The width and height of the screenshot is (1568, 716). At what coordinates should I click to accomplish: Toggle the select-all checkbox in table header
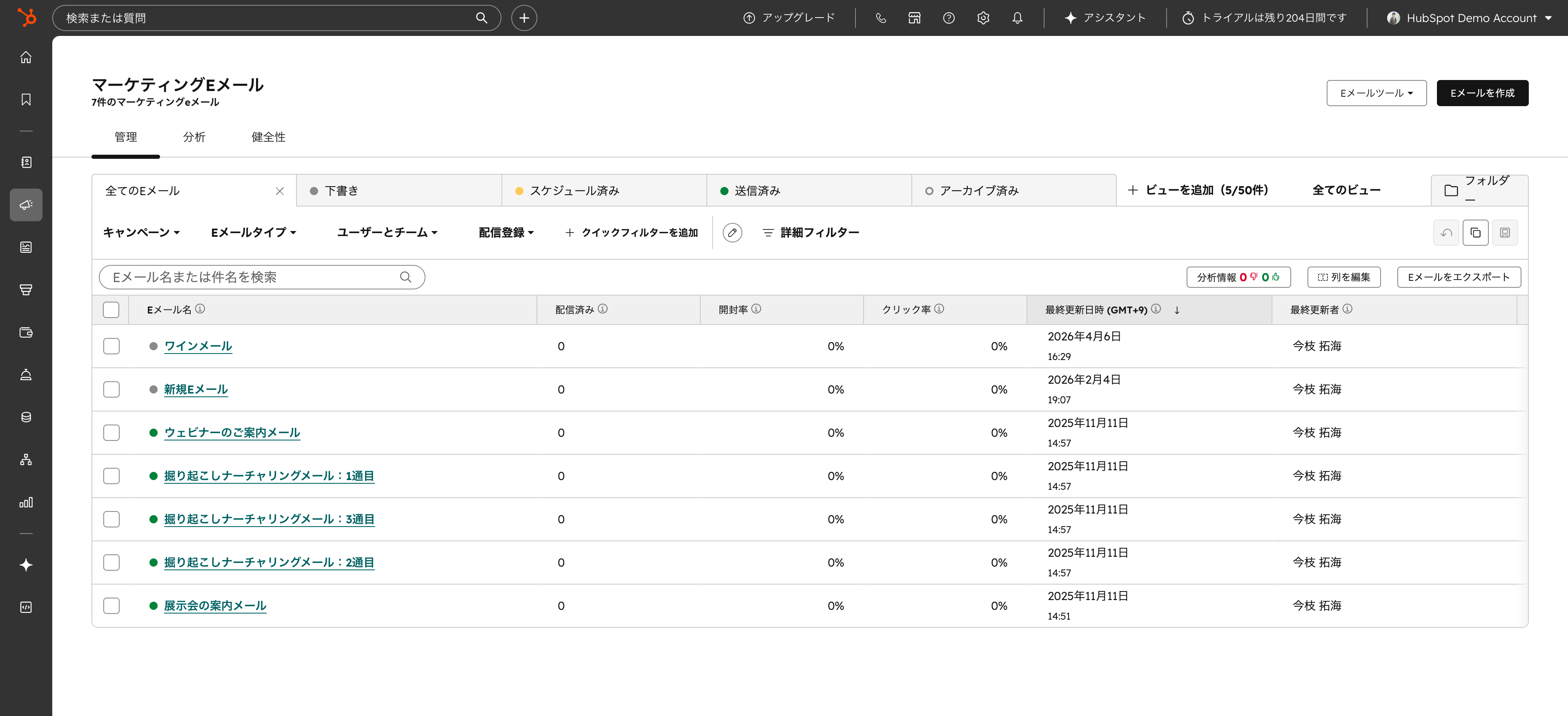tap(111, 310)
